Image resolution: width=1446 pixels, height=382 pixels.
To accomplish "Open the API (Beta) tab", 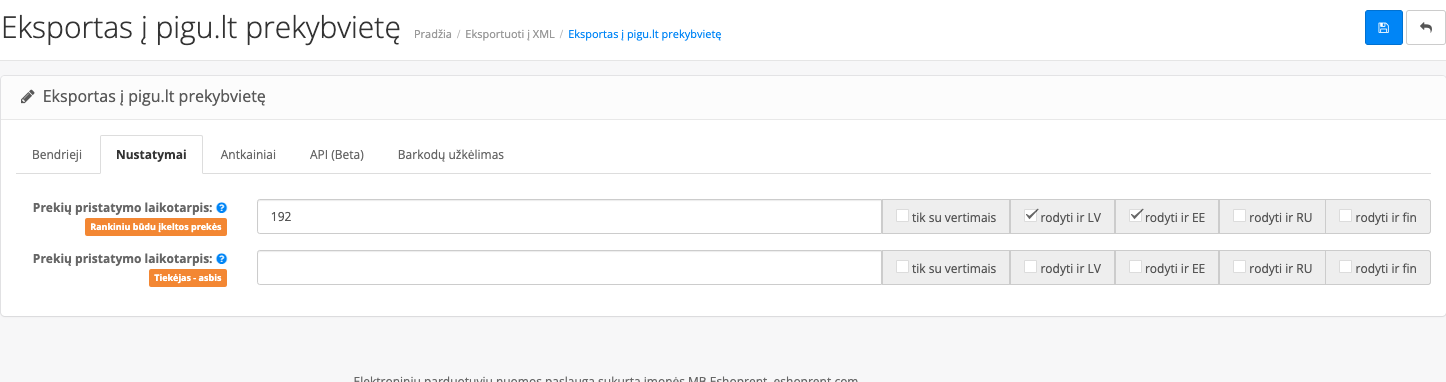I will click(336, 155).
